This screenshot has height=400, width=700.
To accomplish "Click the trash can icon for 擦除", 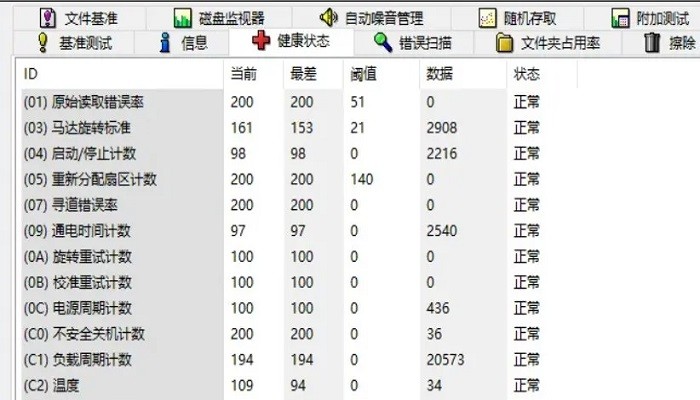I will pyautogui.click(x=652, y=43).
